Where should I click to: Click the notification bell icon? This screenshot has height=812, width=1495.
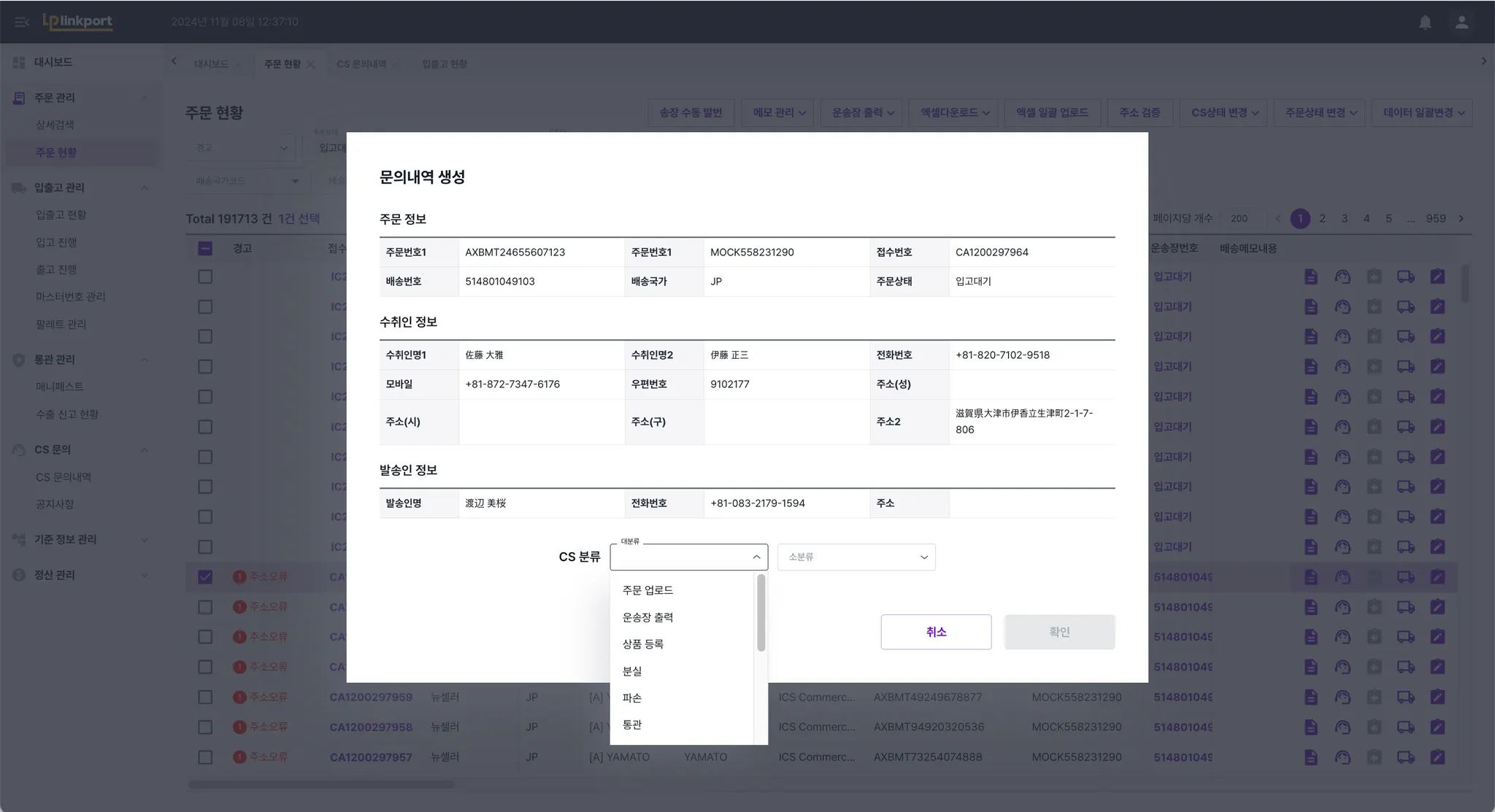pos(1425,22)
